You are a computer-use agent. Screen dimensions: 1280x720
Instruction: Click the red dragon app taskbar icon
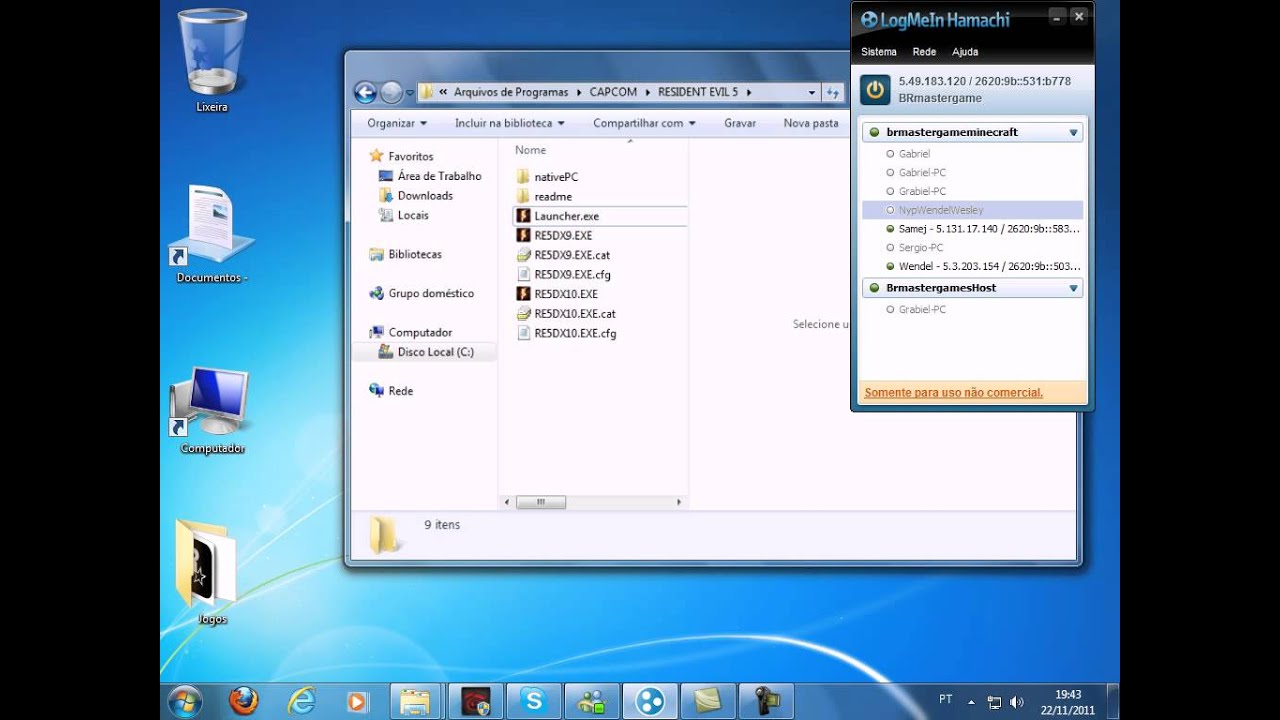pyautogui.click(x=475, y=701)
